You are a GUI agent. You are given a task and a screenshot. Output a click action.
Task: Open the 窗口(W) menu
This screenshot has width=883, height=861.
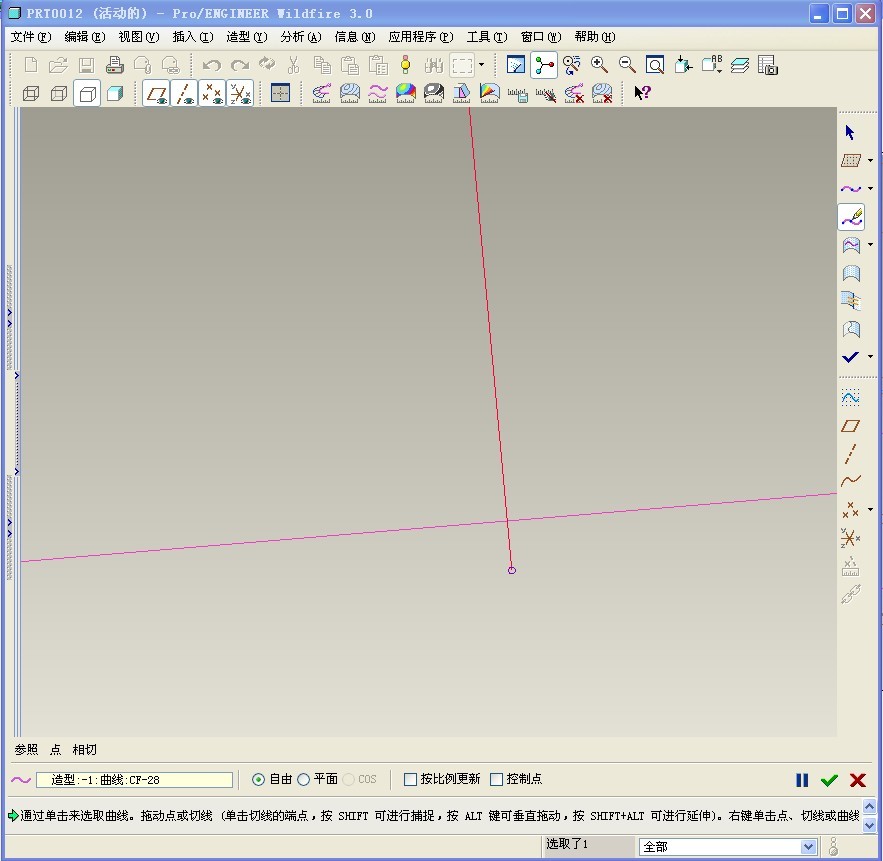(x=541, y=37)
